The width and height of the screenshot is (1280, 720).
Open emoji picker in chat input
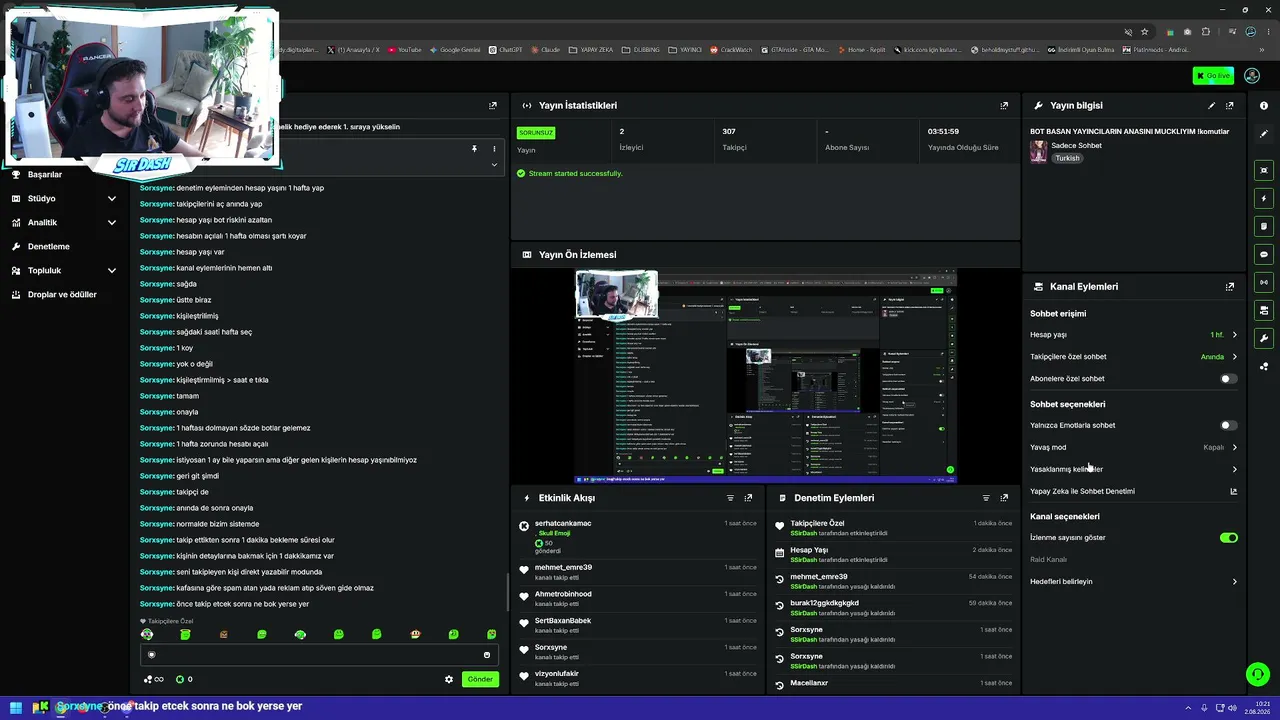(x=487, y=655)
